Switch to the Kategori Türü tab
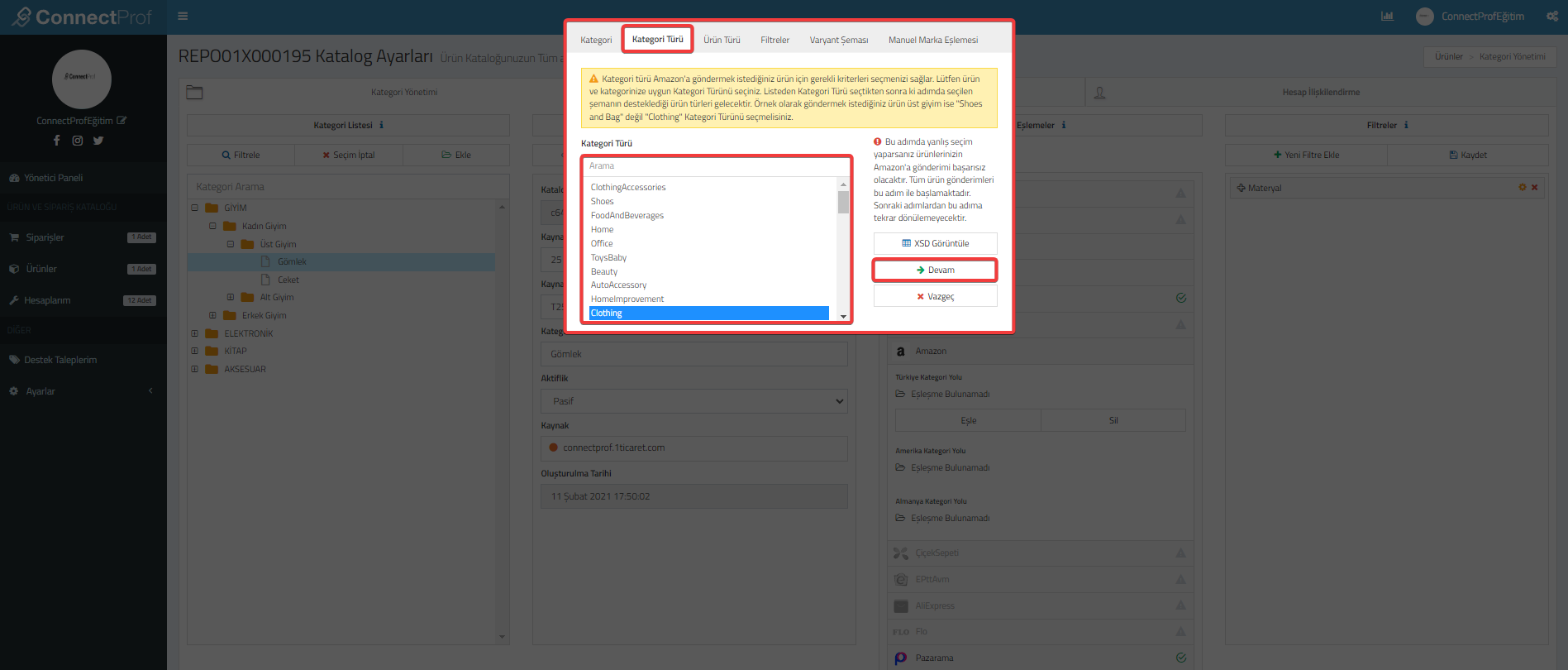Image resolution: width=1568 pixels, height=670 pixels. pos(657,39)
